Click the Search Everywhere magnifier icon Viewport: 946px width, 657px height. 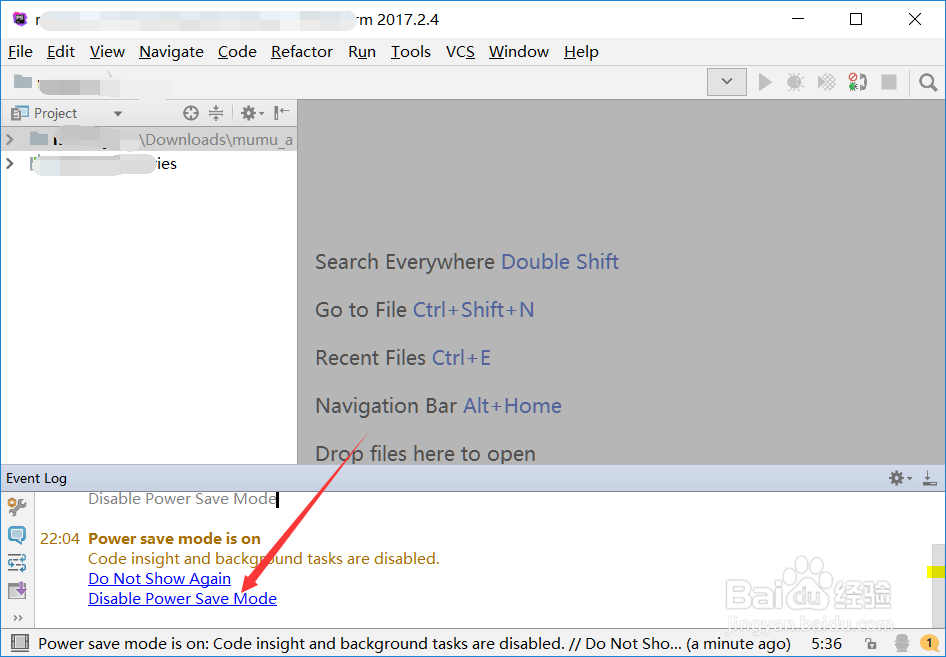point(928,82)
